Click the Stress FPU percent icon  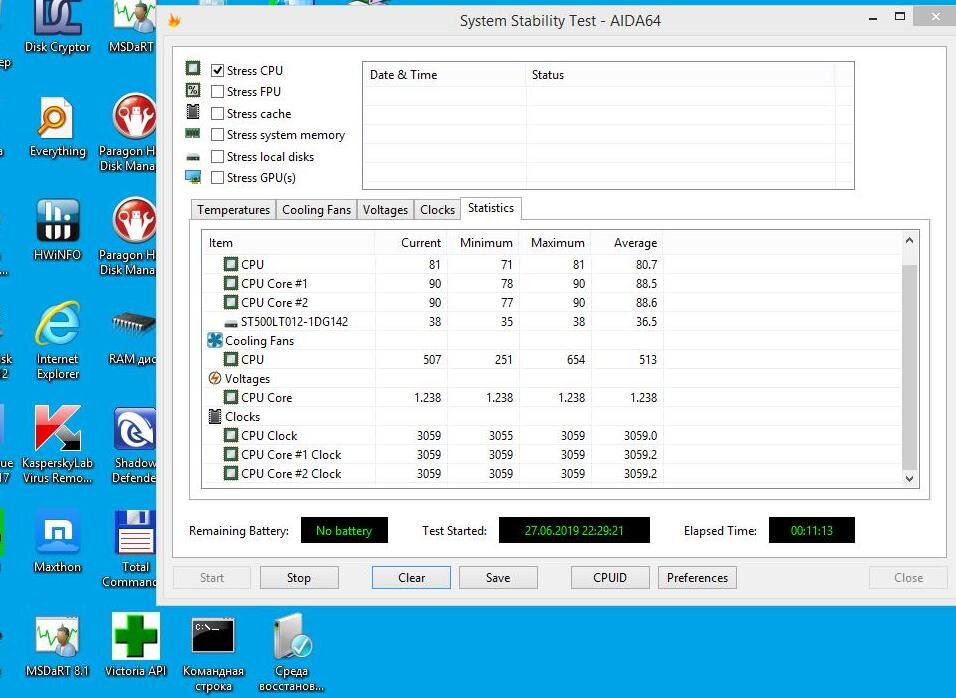coord(193,90)
